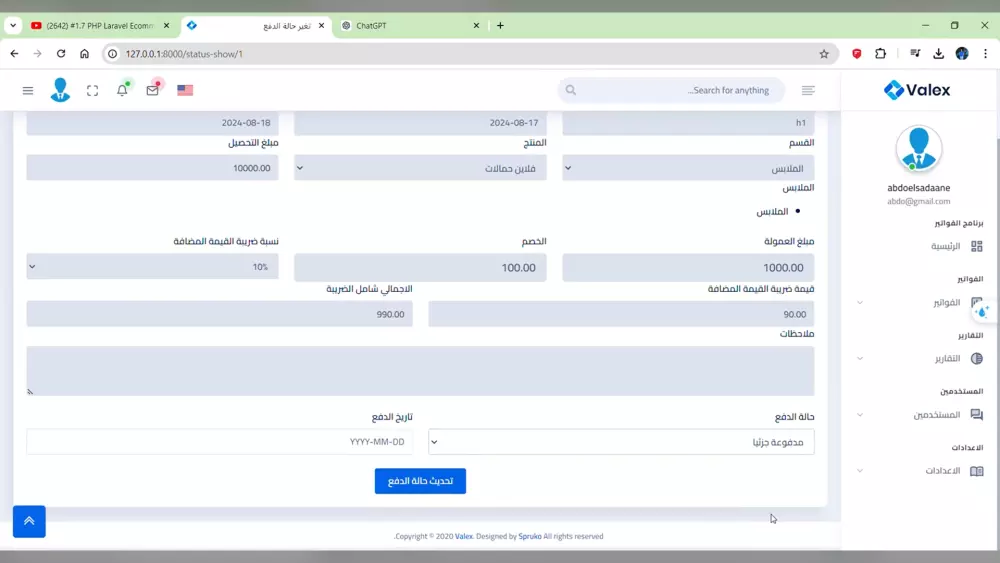This screenshot has height=563, width=1000.
Task: Click the user profile avatar in header
Action: pyautogui.click(x=60, y=90)
